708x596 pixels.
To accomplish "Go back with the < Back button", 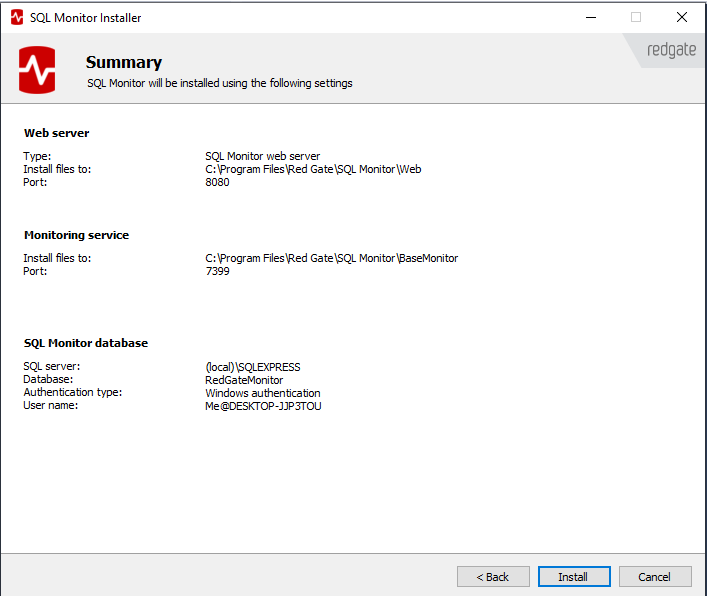I will tap(493, 577).
